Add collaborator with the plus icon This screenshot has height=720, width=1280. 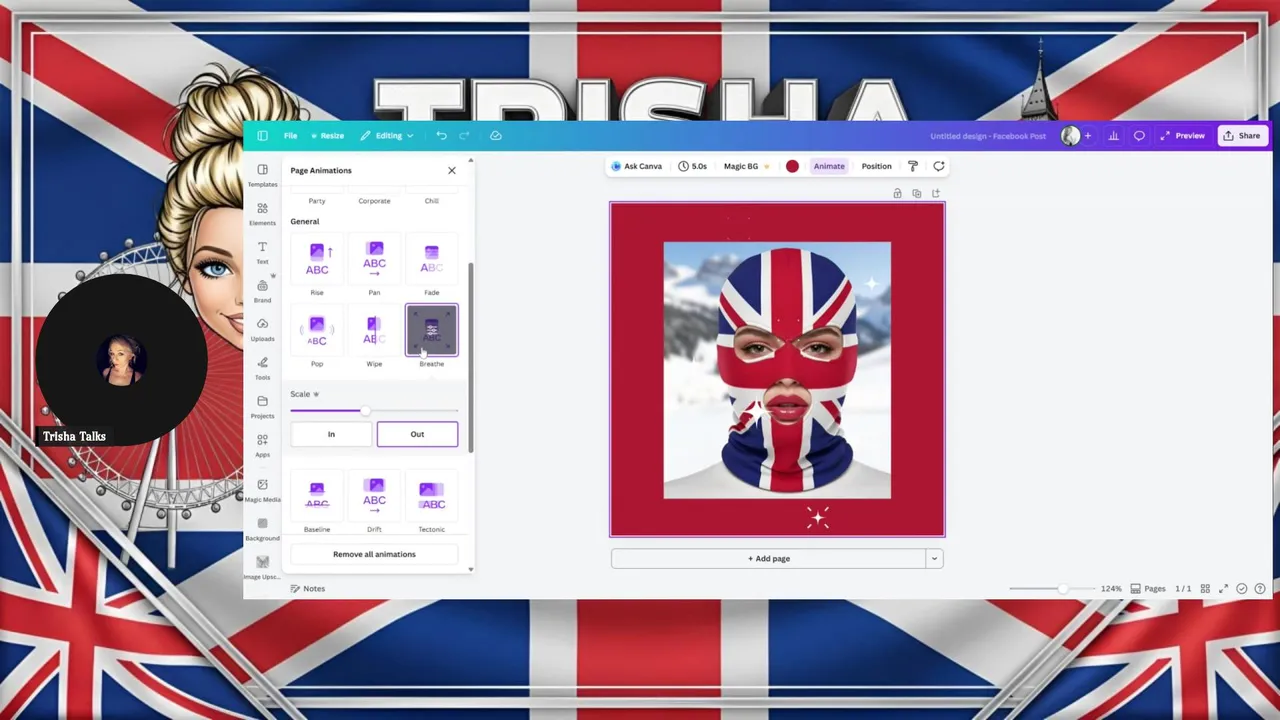pos(1088,136)
